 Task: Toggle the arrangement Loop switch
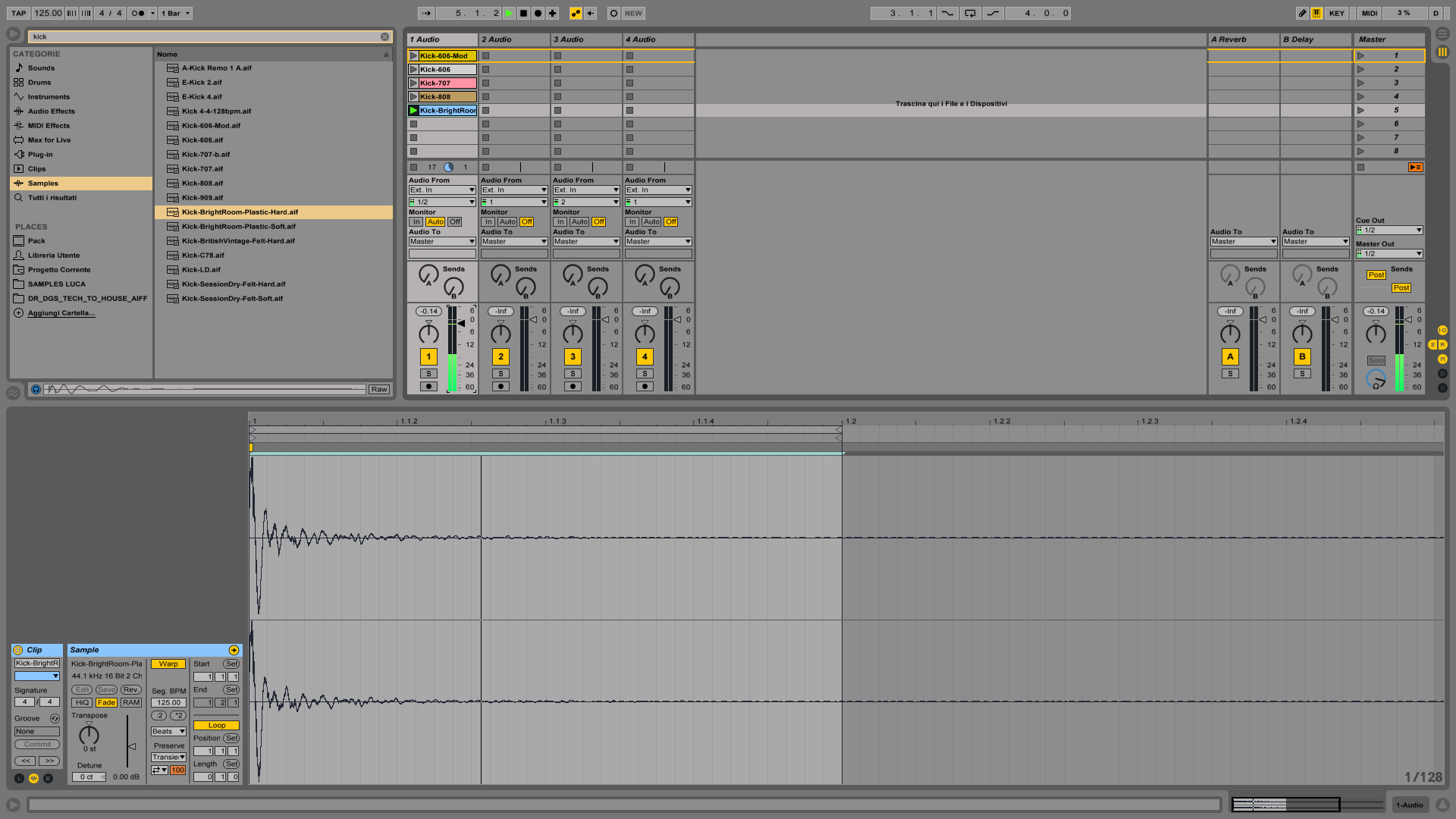click(970, 13)
